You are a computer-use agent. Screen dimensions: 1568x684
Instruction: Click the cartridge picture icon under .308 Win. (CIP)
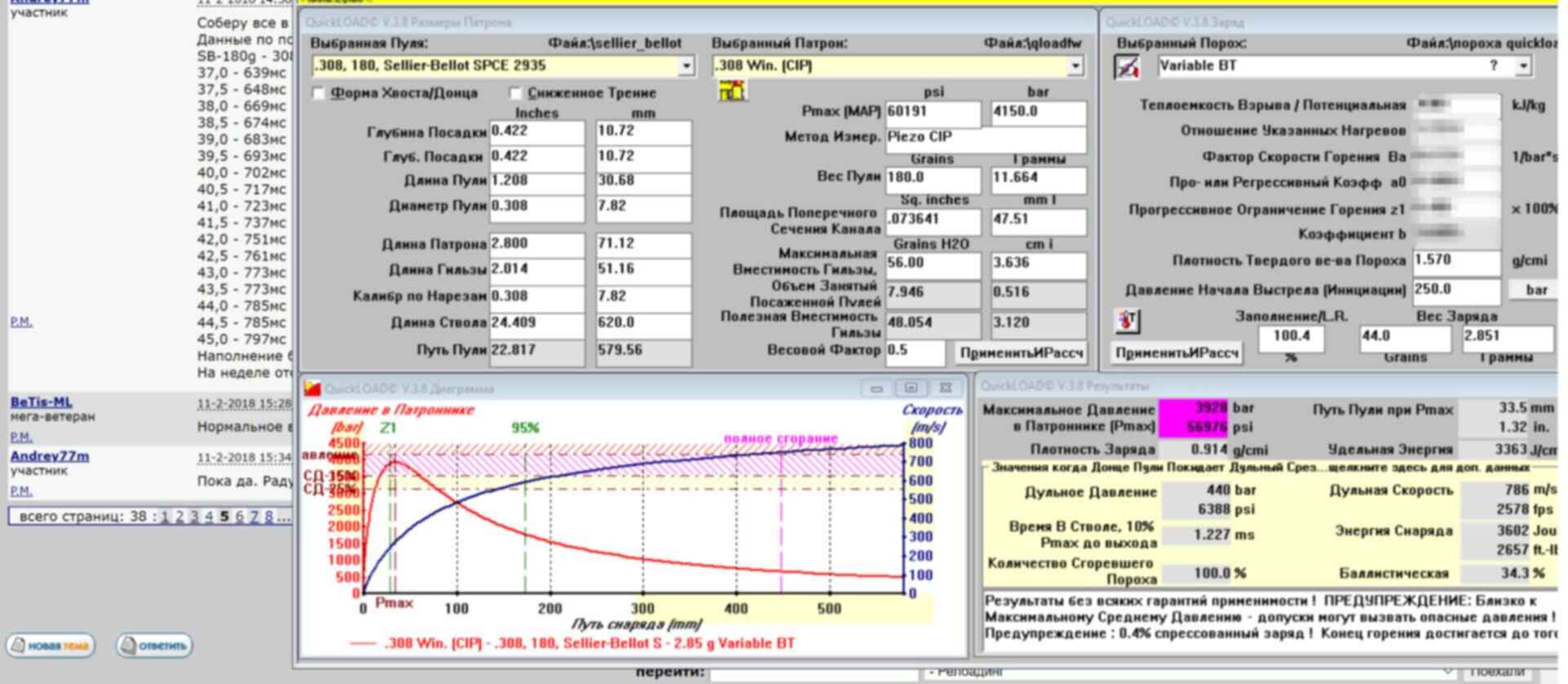click(x=733, y=91)
